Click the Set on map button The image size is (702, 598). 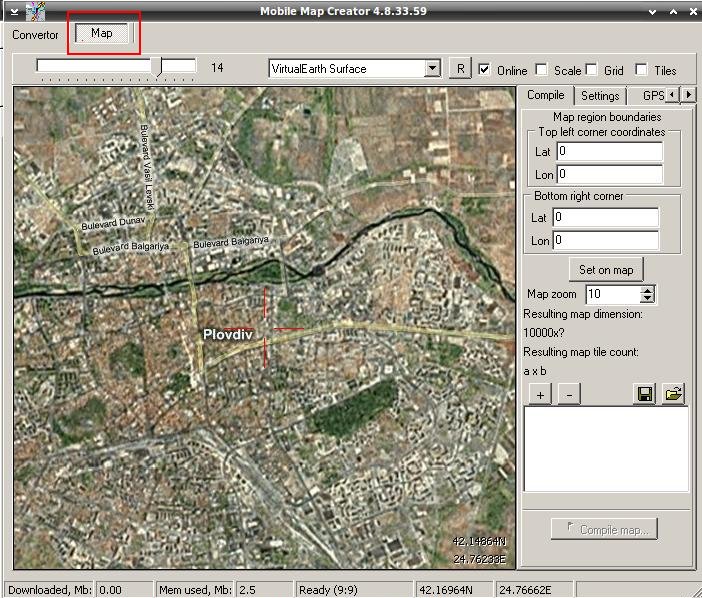606,270
